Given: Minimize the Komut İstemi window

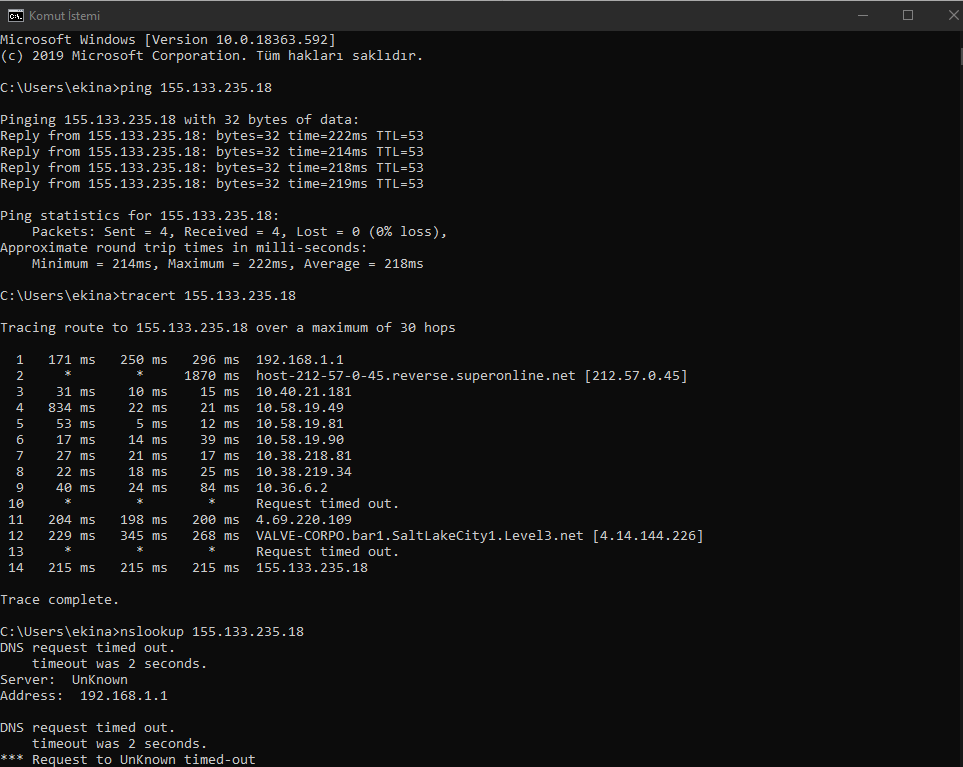Looking at the screenshot, I should 861,15.
